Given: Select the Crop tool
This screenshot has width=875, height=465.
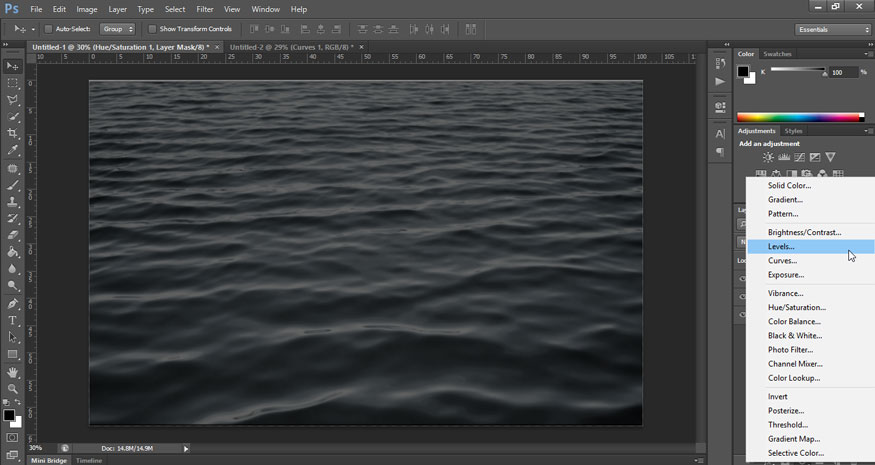Looking at the screenshot, I should (x=13, y=133).
